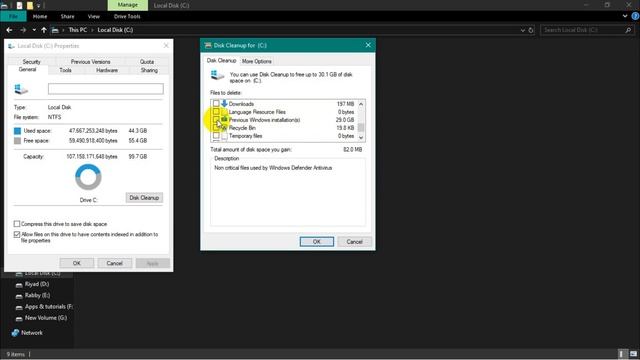Expand the ribbon with the chevron
Screen dimensions: 640x360
point(625,16)
